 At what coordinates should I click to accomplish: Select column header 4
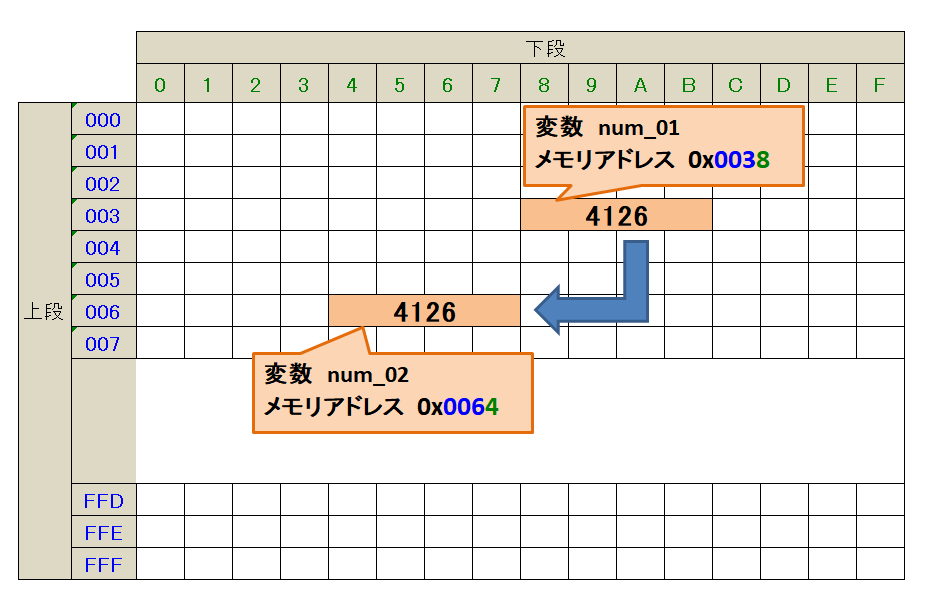click(x=352, y=86)
